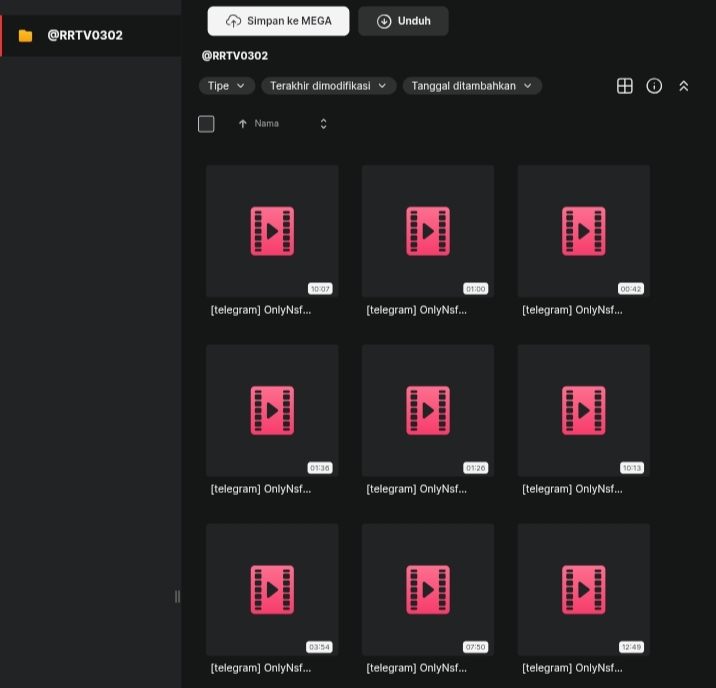Click file name under the 03:54 video

(261, 668)
